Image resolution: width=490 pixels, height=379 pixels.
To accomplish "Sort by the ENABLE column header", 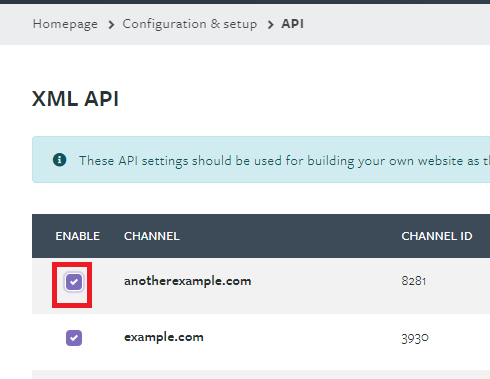I will click(78, 236).
